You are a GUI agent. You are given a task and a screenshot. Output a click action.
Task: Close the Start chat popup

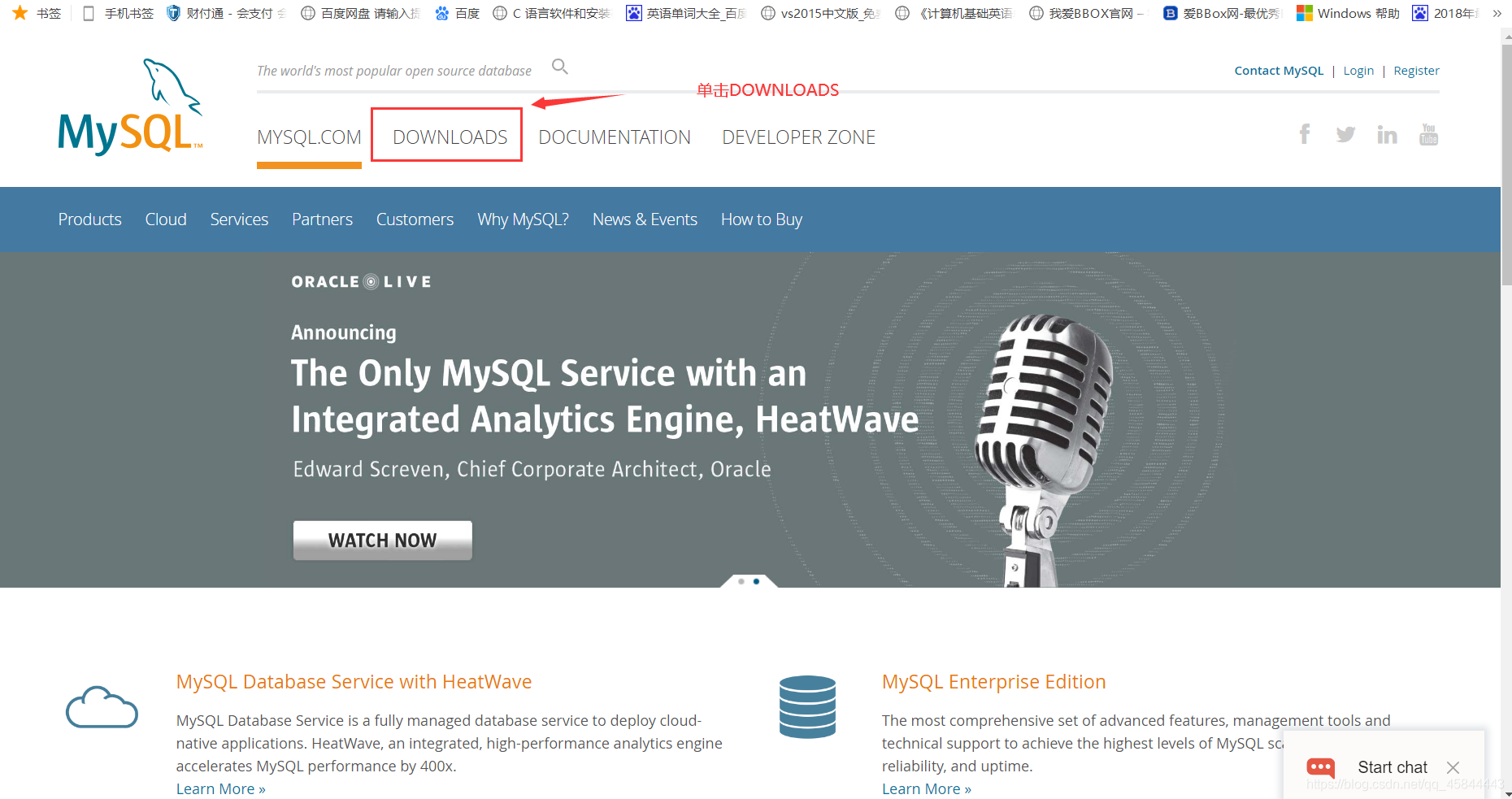(x=1453, y=767)
